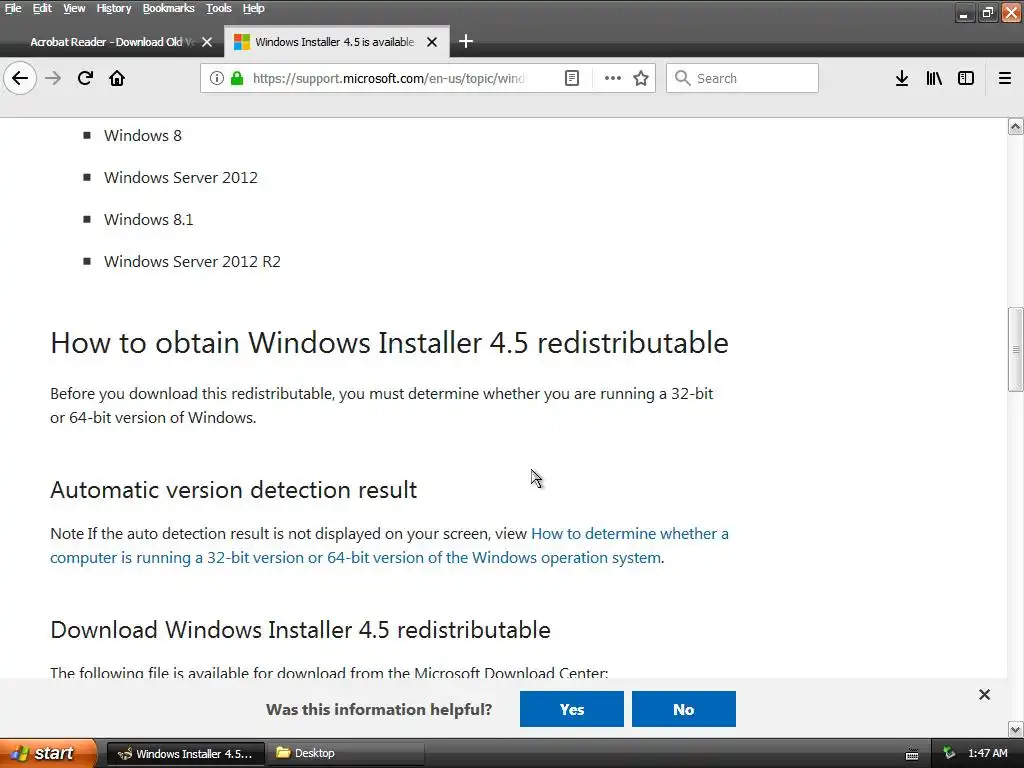Minimize the Firefox window
1024x768 pixels.
coord(965,12)
